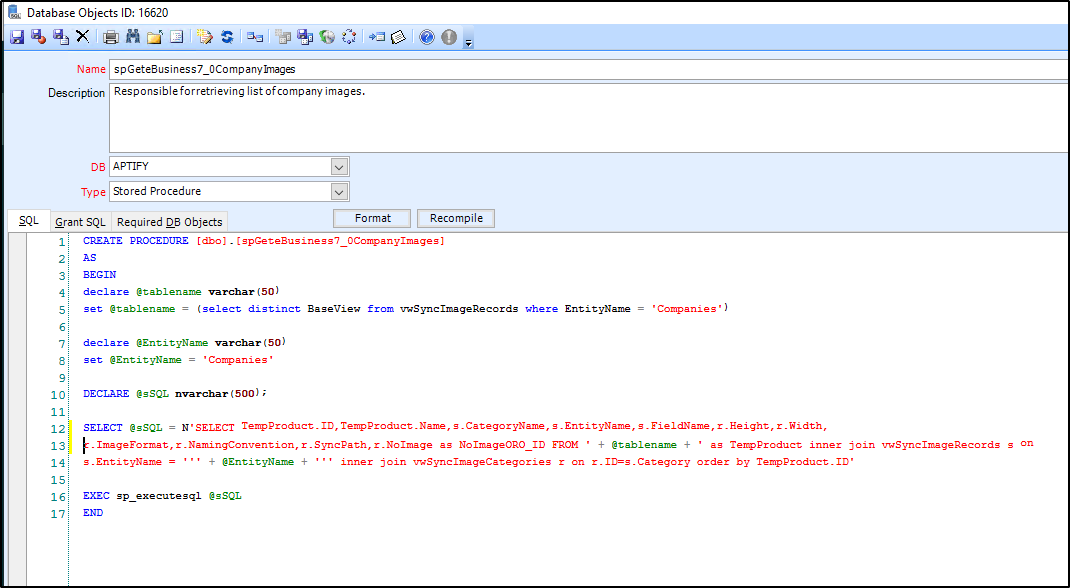Click the END keyword on line 17
Image resolution: width=1070 pixels, height=588 pixels.
[x=93, y=513]
